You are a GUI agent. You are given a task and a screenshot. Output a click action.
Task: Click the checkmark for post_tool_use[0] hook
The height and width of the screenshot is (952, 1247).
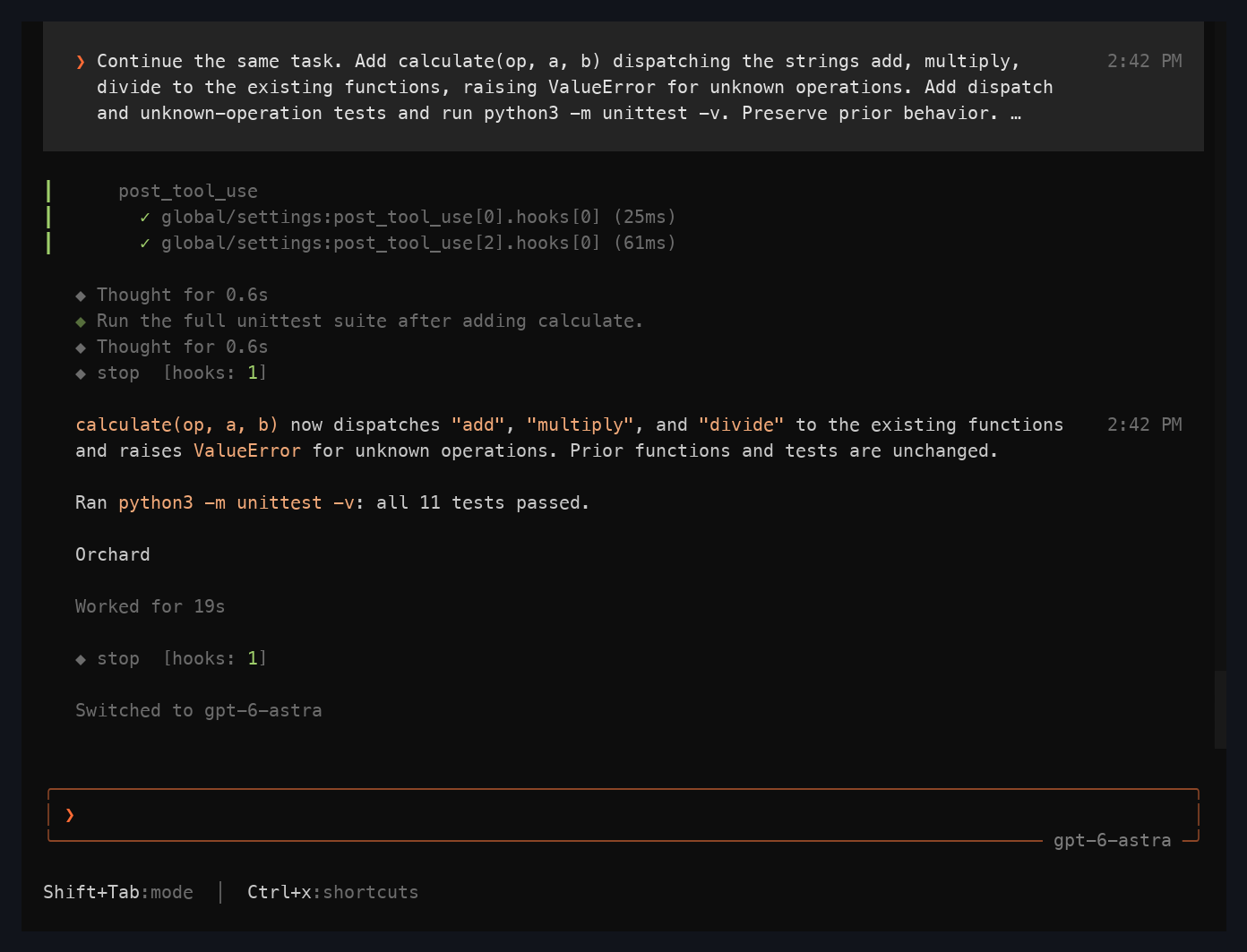145,217
